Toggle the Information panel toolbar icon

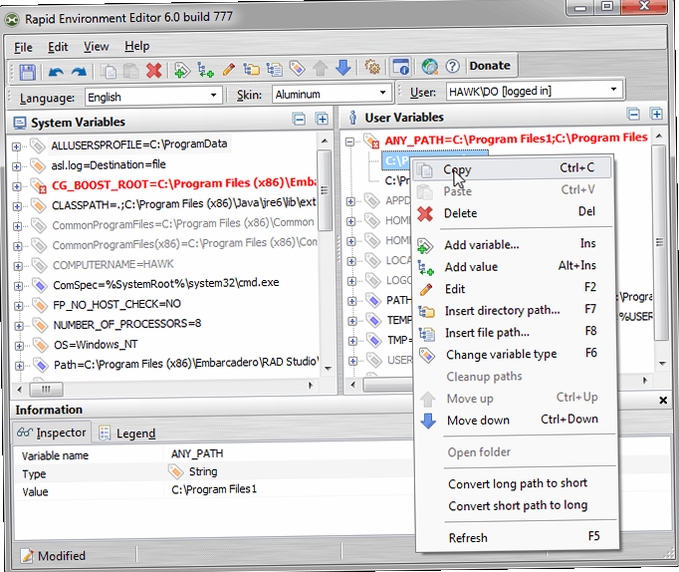400,67
